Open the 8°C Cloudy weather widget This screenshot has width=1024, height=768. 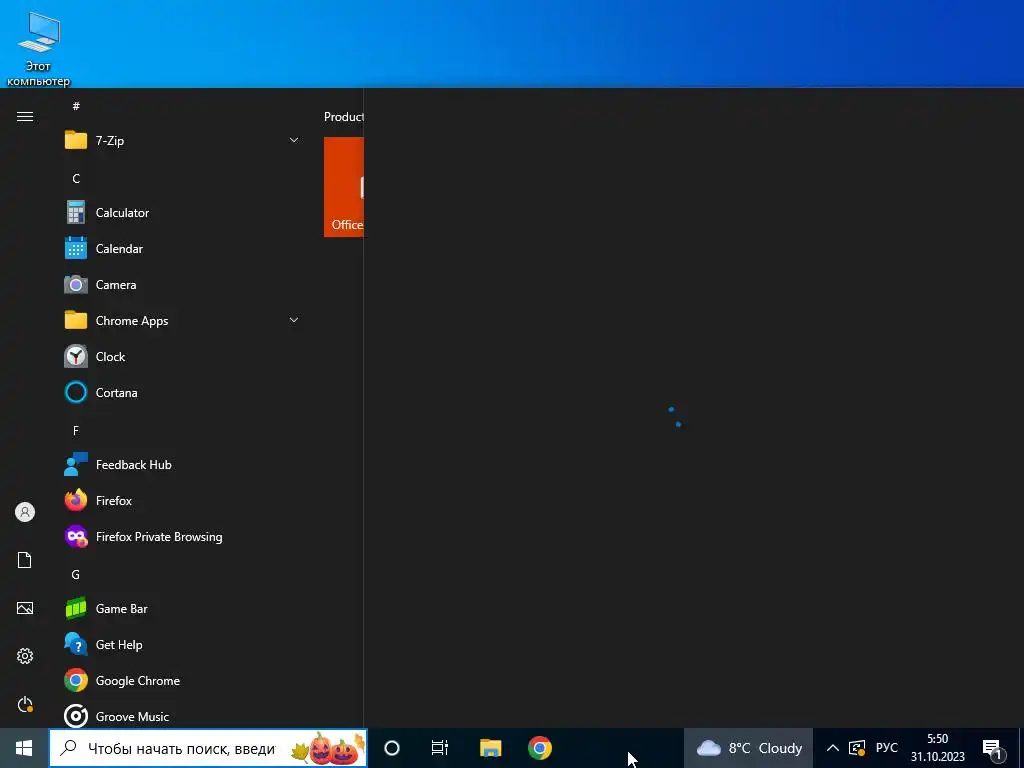pos(749,748)
